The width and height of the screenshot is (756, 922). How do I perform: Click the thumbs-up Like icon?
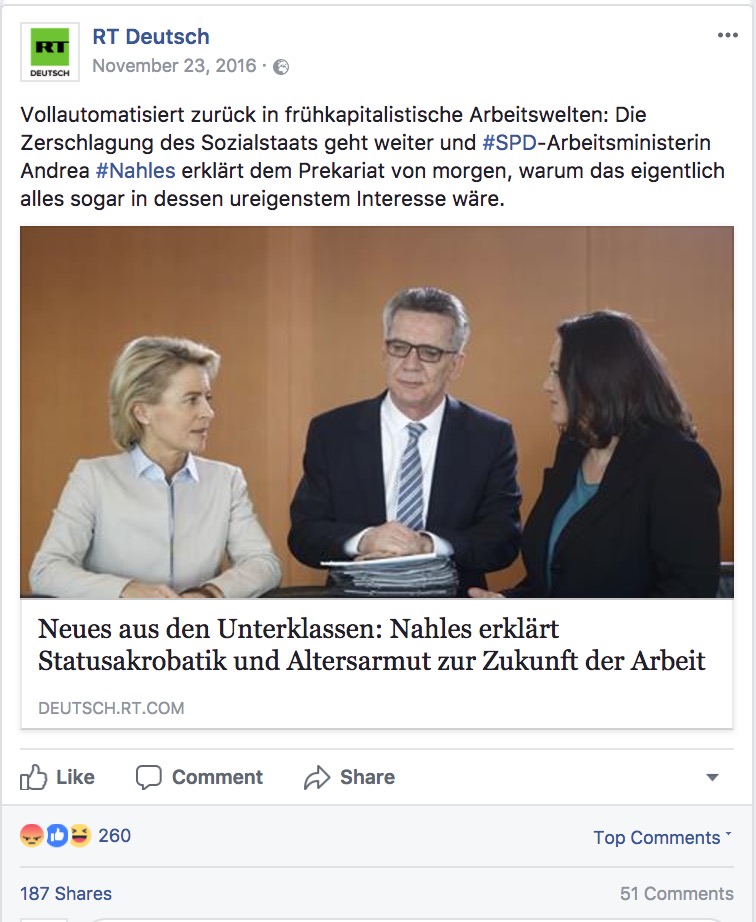coord(34,777)
